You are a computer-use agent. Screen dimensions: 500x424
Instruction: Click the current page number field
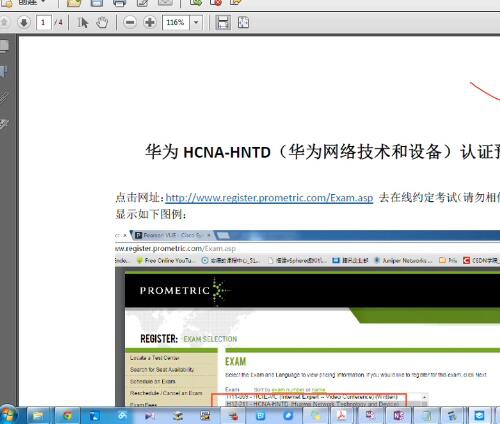click(x=43, y=23)
